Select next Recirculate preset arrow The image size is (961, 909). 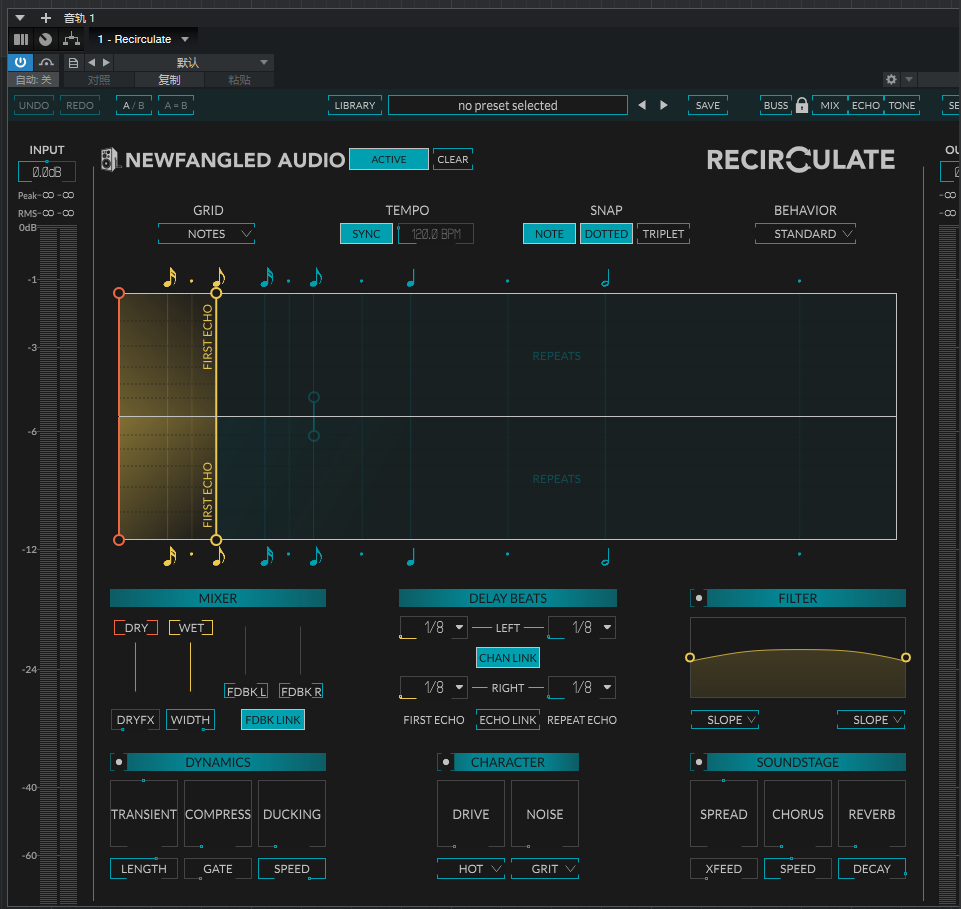coord(664,105)
